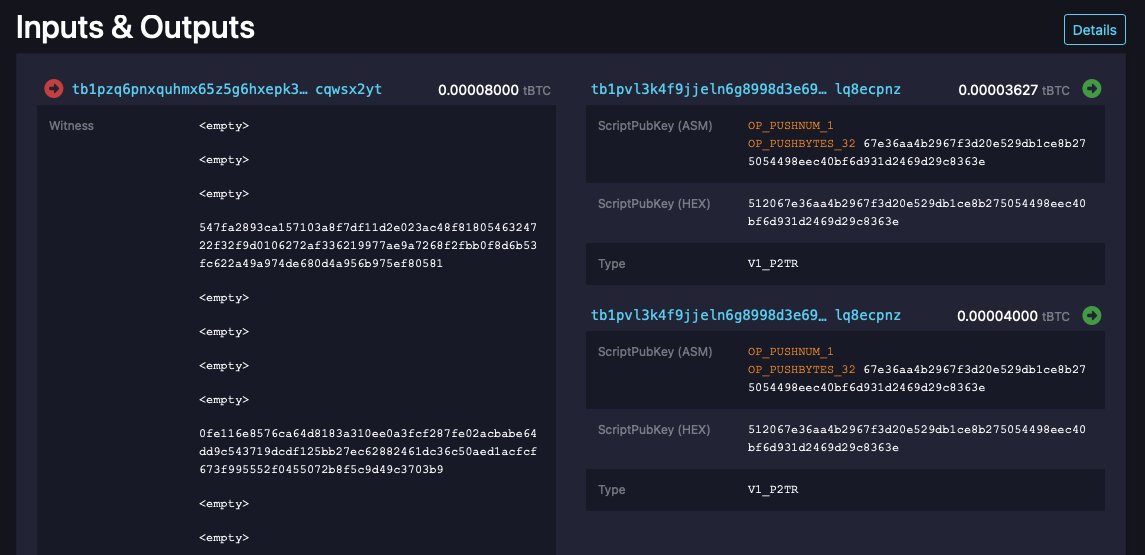Select the 0.00008000 tBTC input amount
This screenshot has width=1145, height=555.
point(494,90)
